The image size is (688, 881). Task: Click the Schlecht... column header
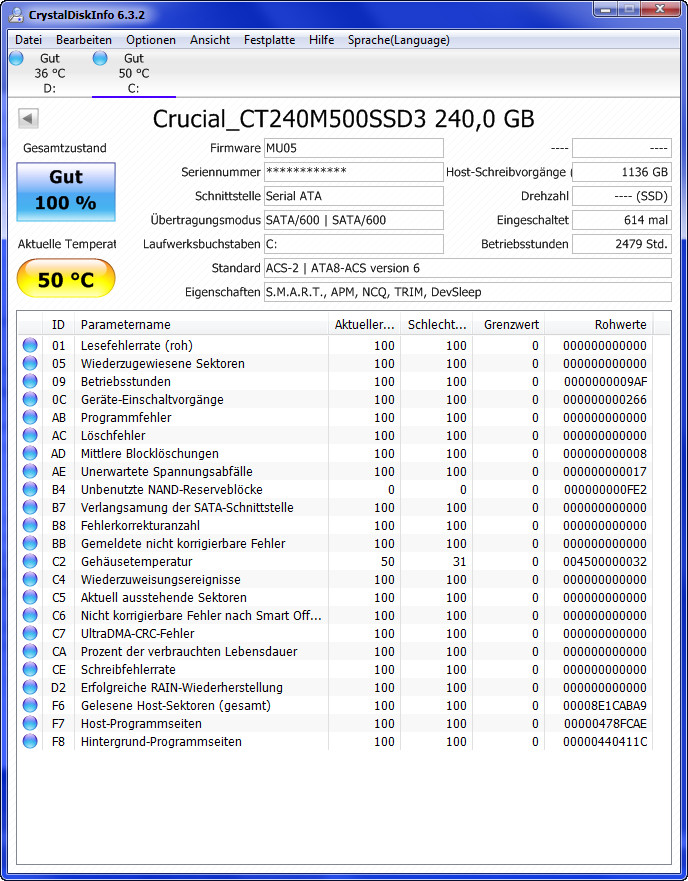tap(436, 325)
